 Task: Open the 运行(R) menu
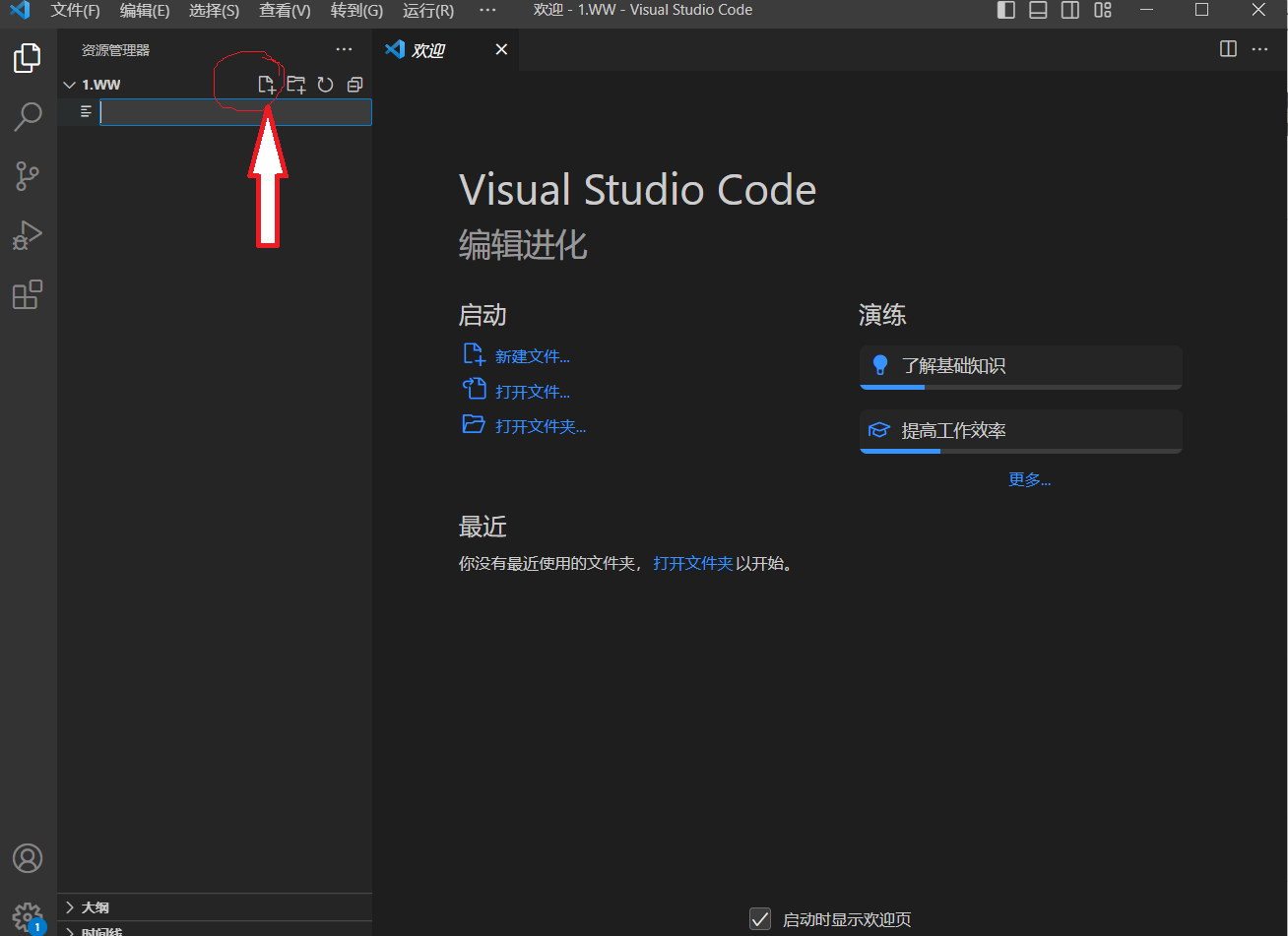pos(428,10)
